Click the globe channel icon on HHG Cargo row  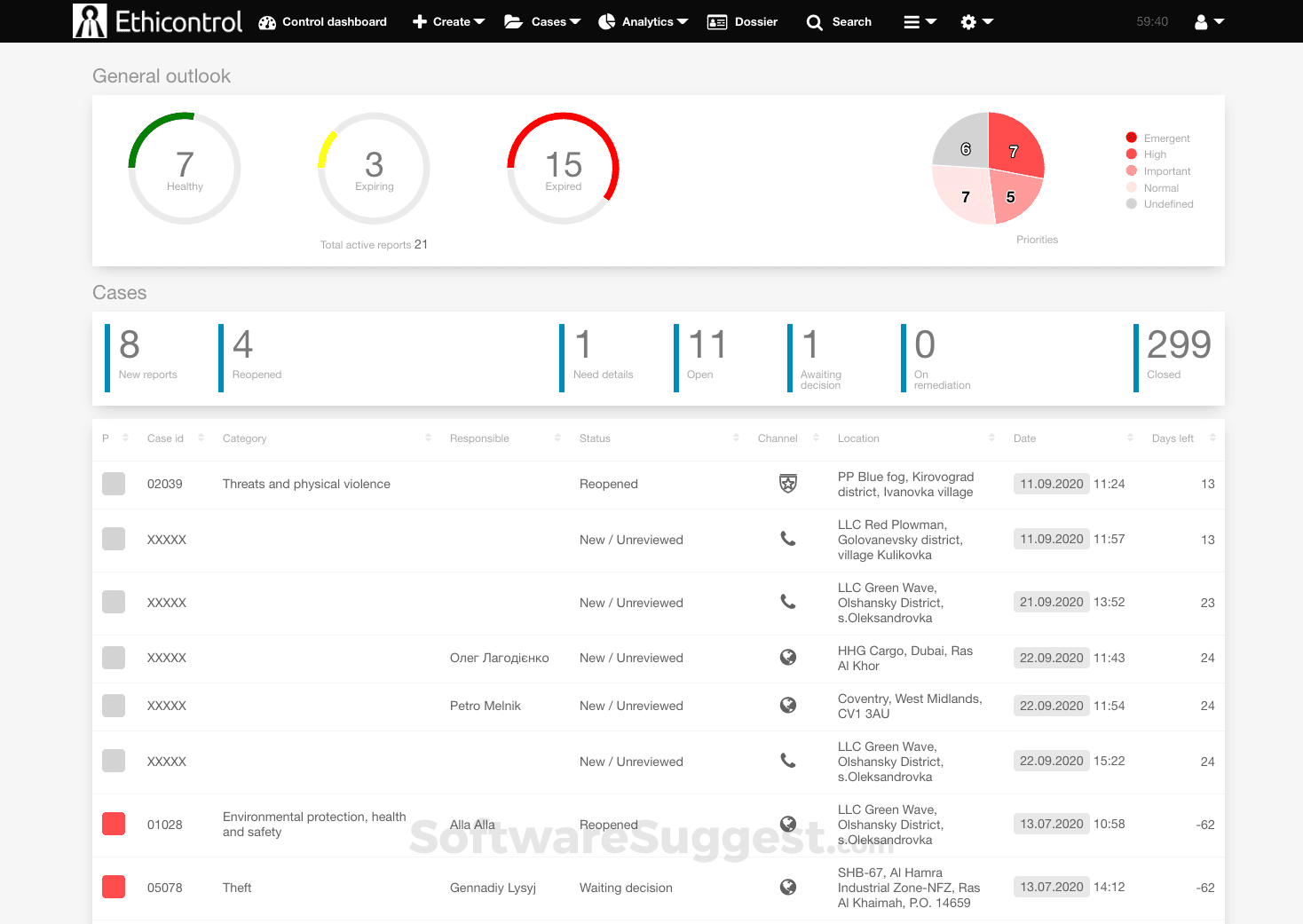788,657
